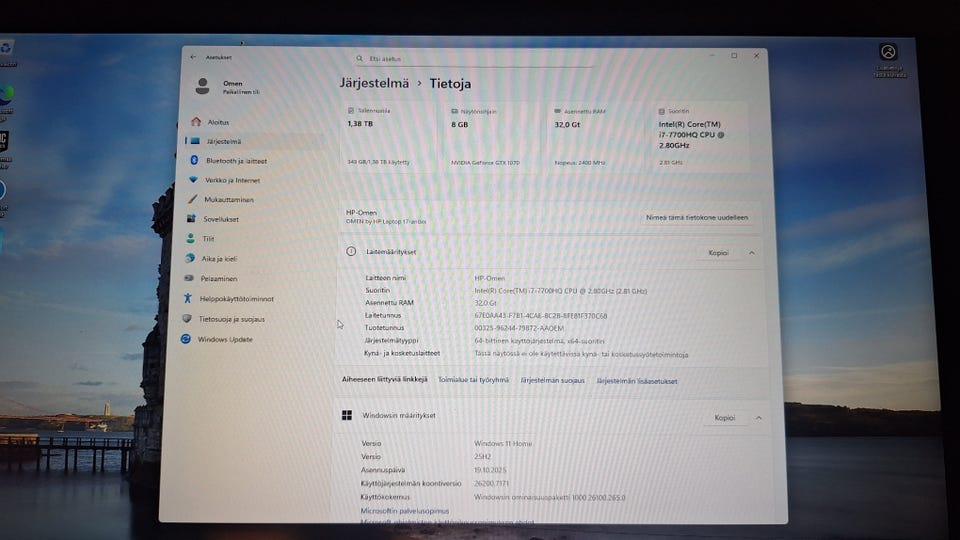This screenshot has height=540, width=960.
Task: Click the 25H2 version value
Action: tap(482, 457)
